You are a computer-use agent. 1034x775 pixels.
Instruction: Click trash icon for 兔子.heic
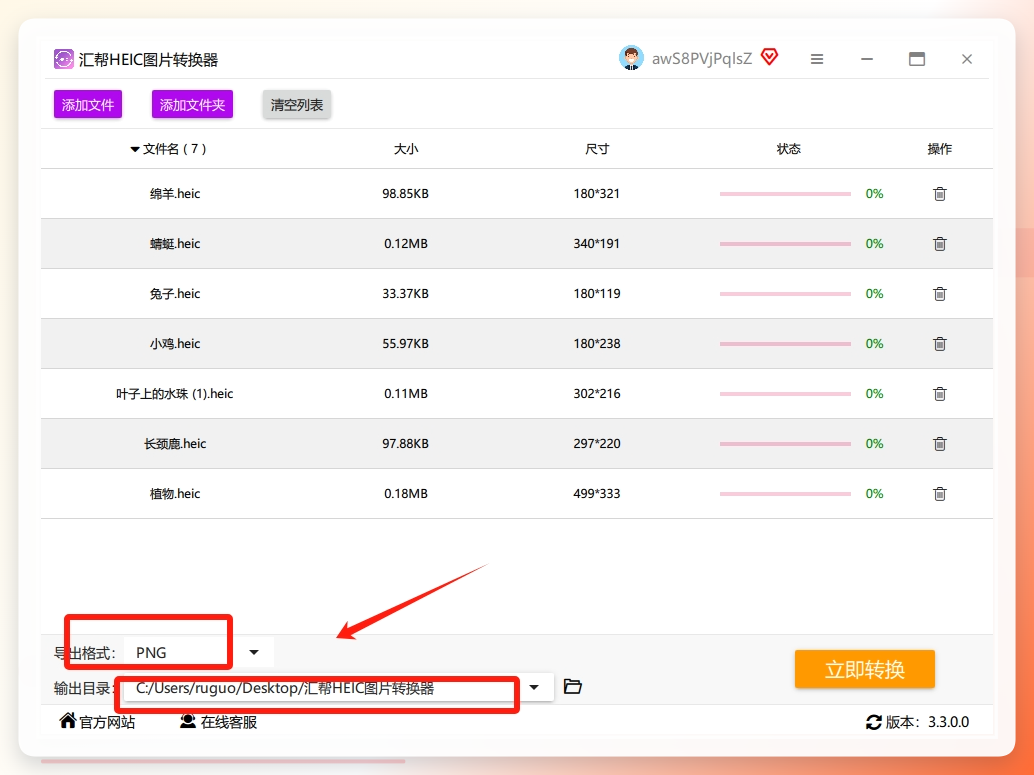pos(940,294)
